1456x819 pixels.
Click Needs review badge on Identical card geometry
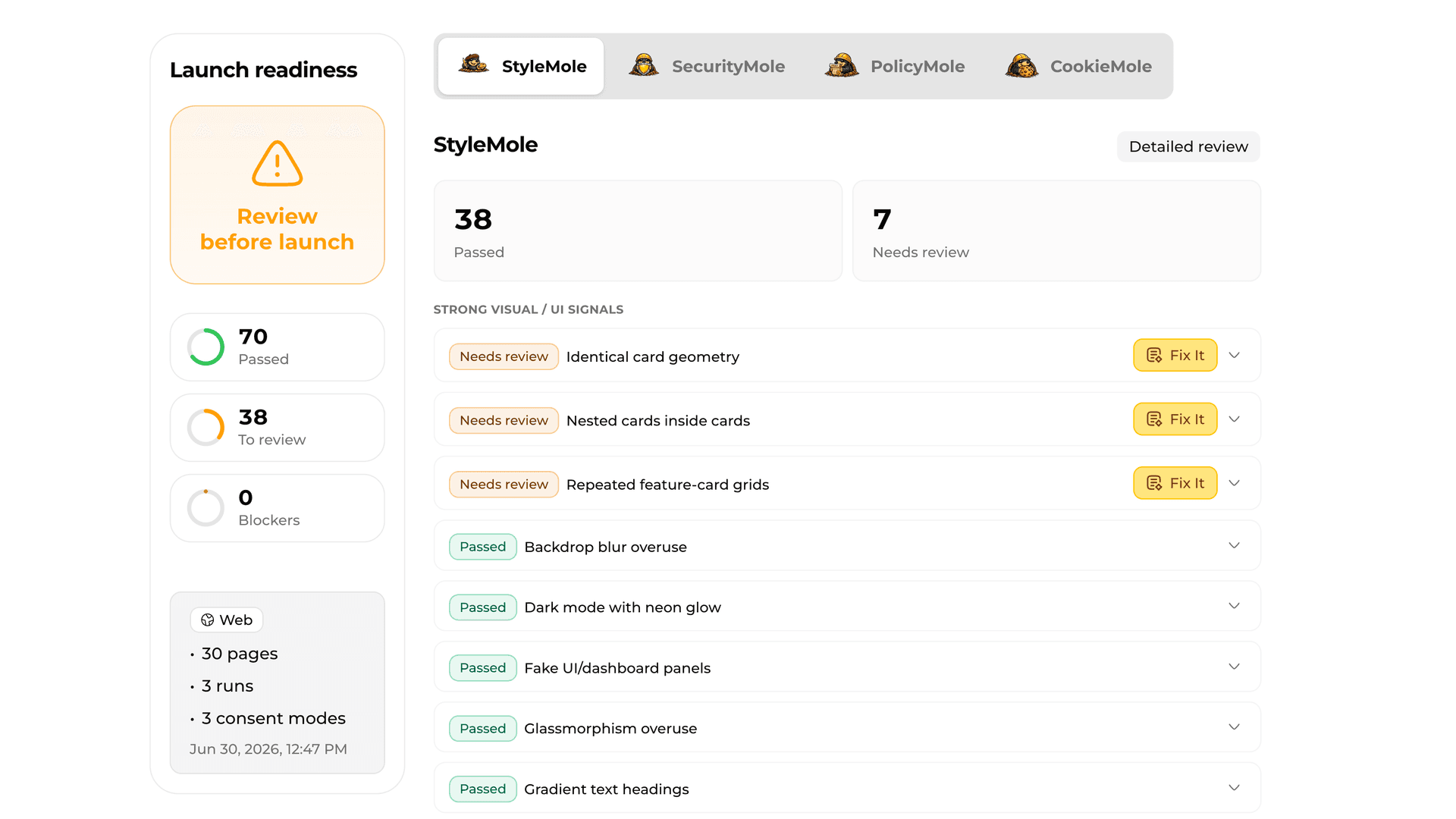[504, 356]
